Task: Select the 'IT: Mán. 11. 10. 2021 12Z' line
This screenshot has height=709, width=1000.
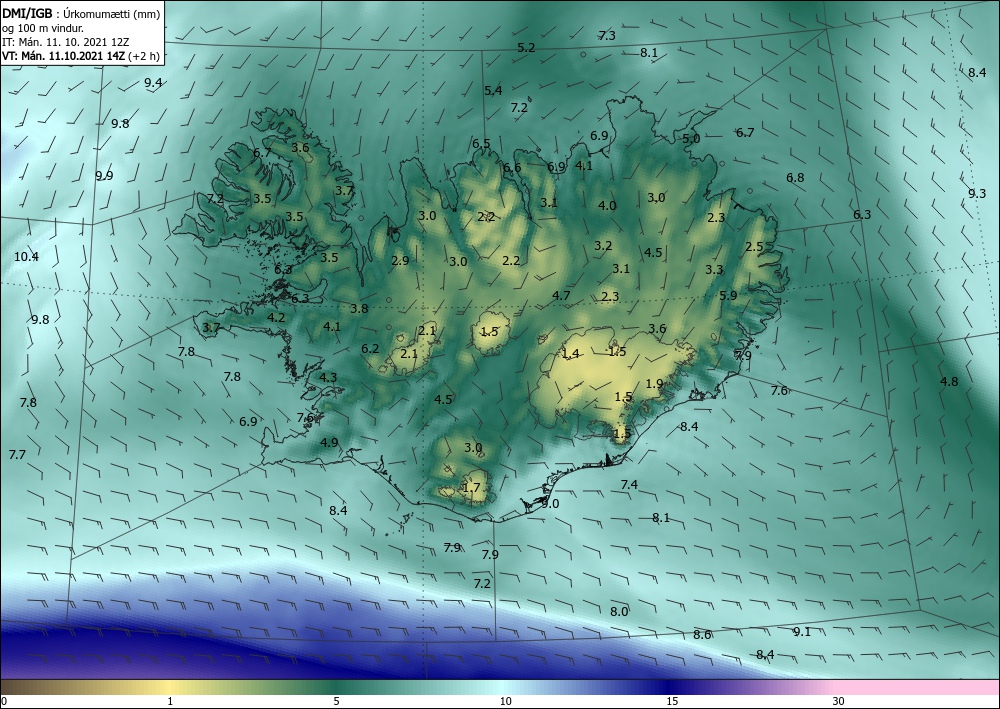Action: pyautogui.click(x=65, y=42)
